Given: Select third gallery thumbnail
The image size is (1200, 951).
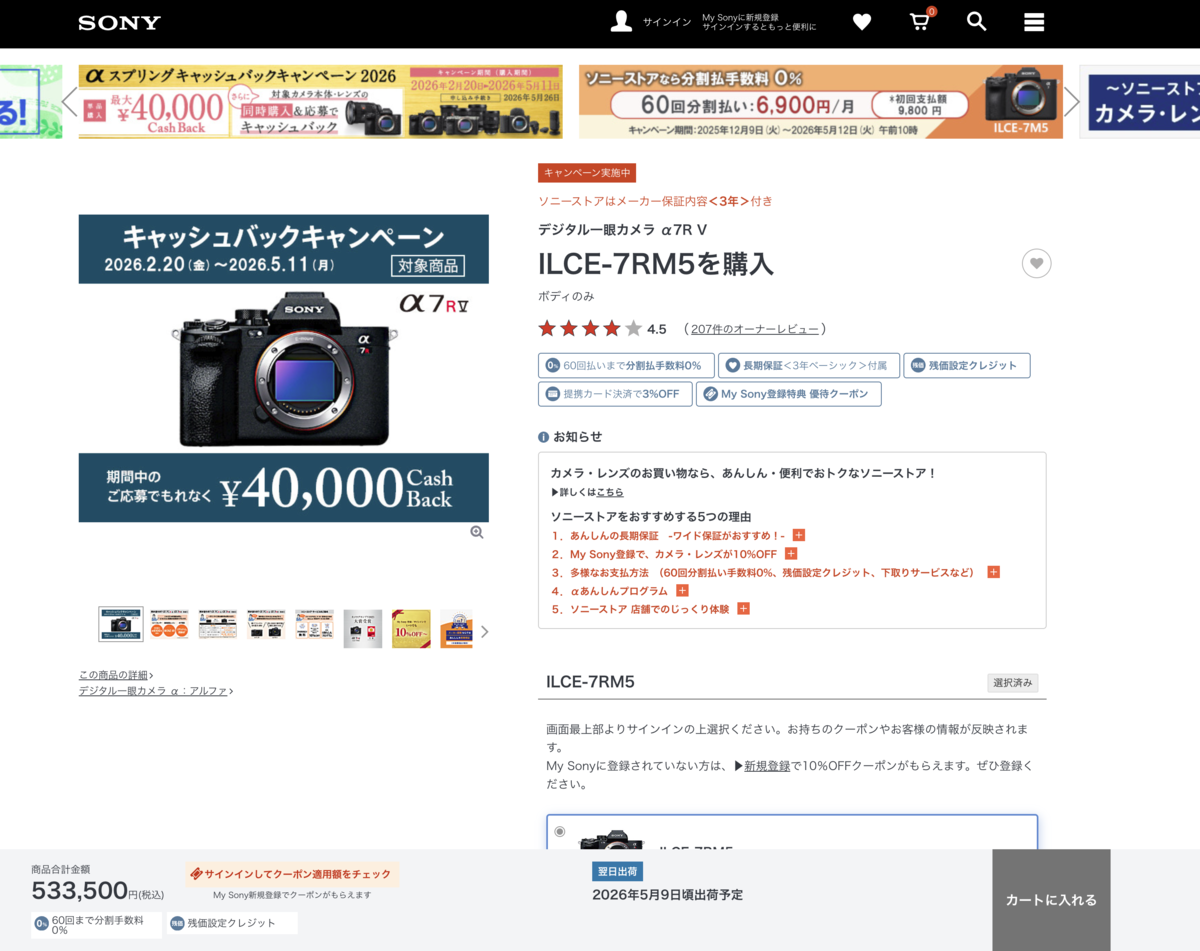Looking at the screenshot, I should coord(218,625).
